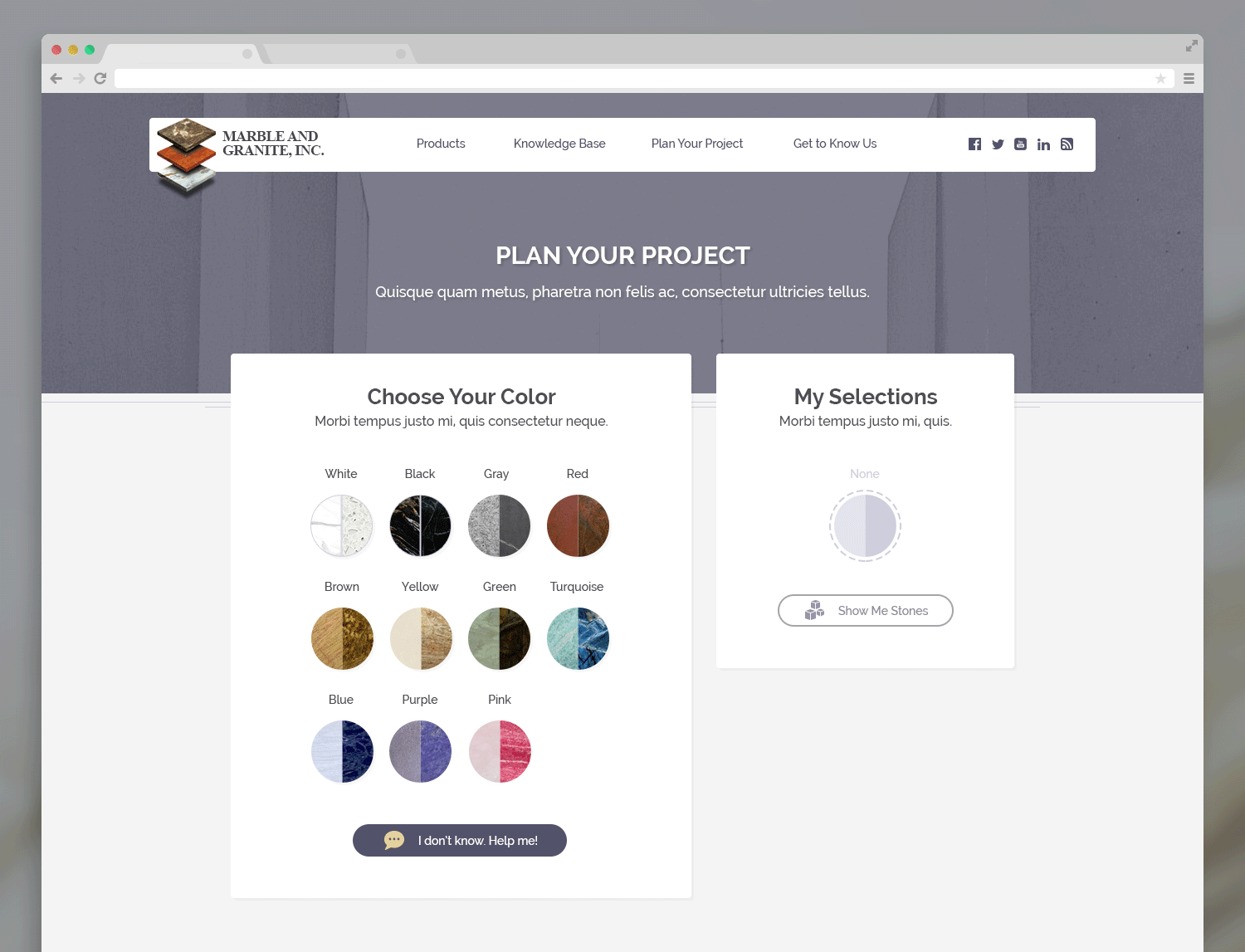Open the browser hamburger menu
Viewport: 1245px width, 952px height.
tap(1189, 78)
